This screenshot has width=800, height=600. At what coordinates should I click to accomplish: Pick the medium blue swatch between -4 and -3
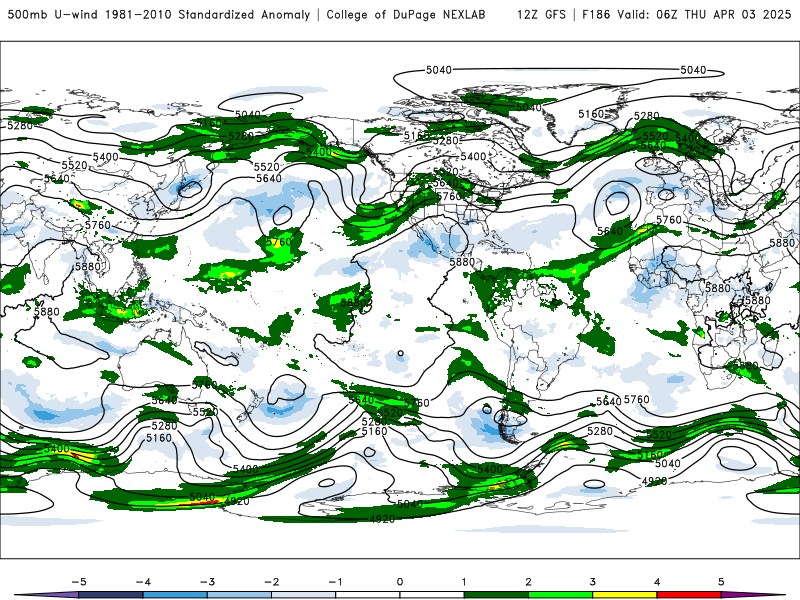pyautogui.click(x=175, y=595)
